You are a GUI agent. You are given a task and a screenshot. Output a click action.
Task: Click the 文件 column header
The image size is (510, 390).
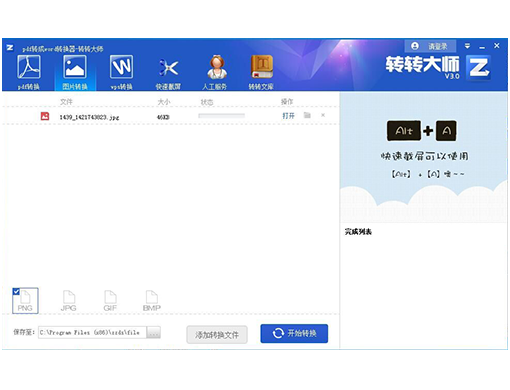(66, 102)
